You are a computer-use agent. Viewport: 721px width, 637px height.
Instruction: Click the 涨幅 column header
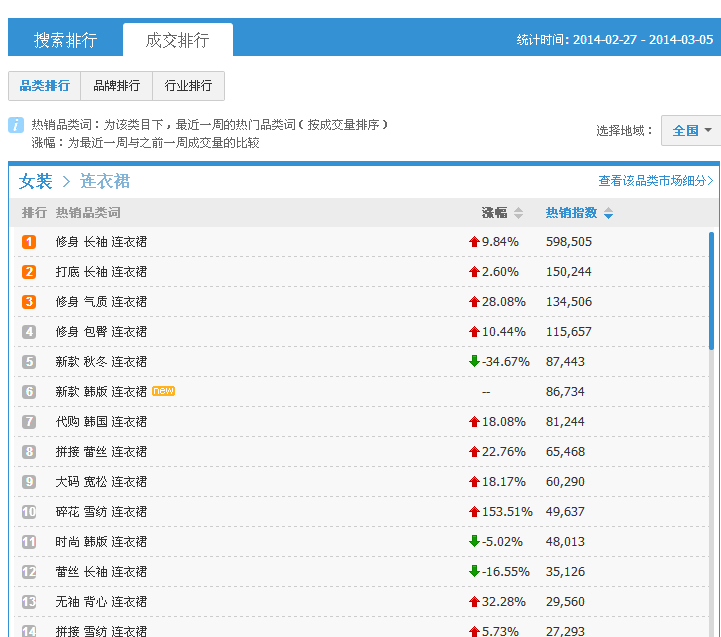tap(494, 212)
